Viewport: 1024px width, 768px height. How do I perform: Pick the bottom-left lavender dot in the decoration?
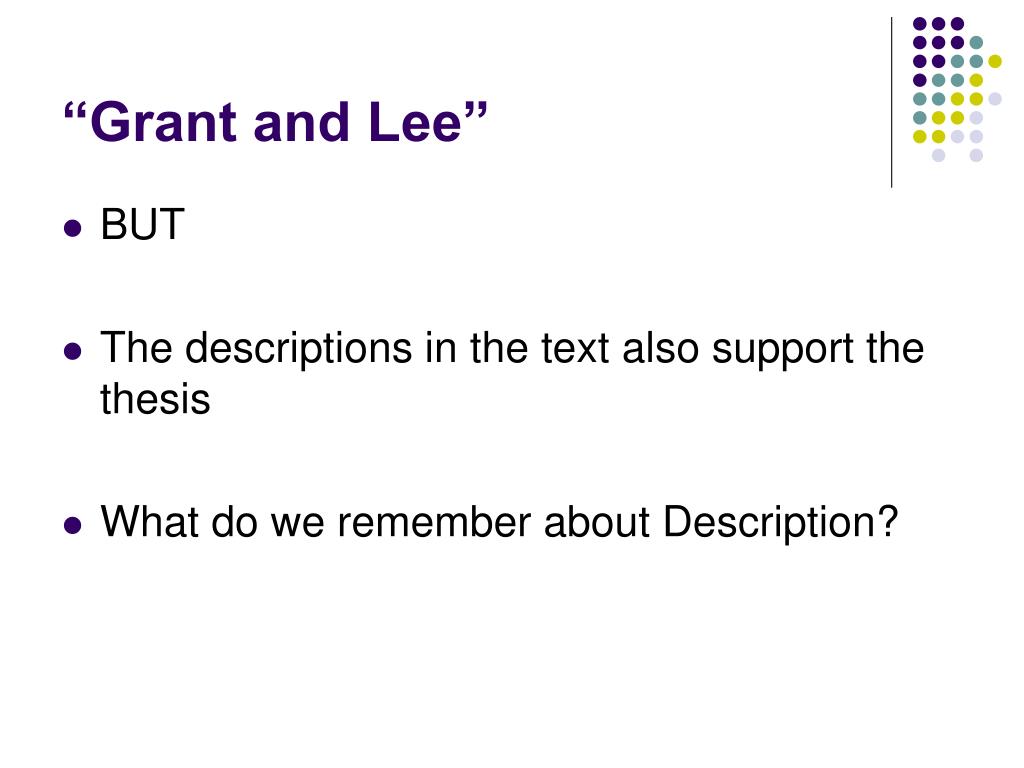[938, 155]
